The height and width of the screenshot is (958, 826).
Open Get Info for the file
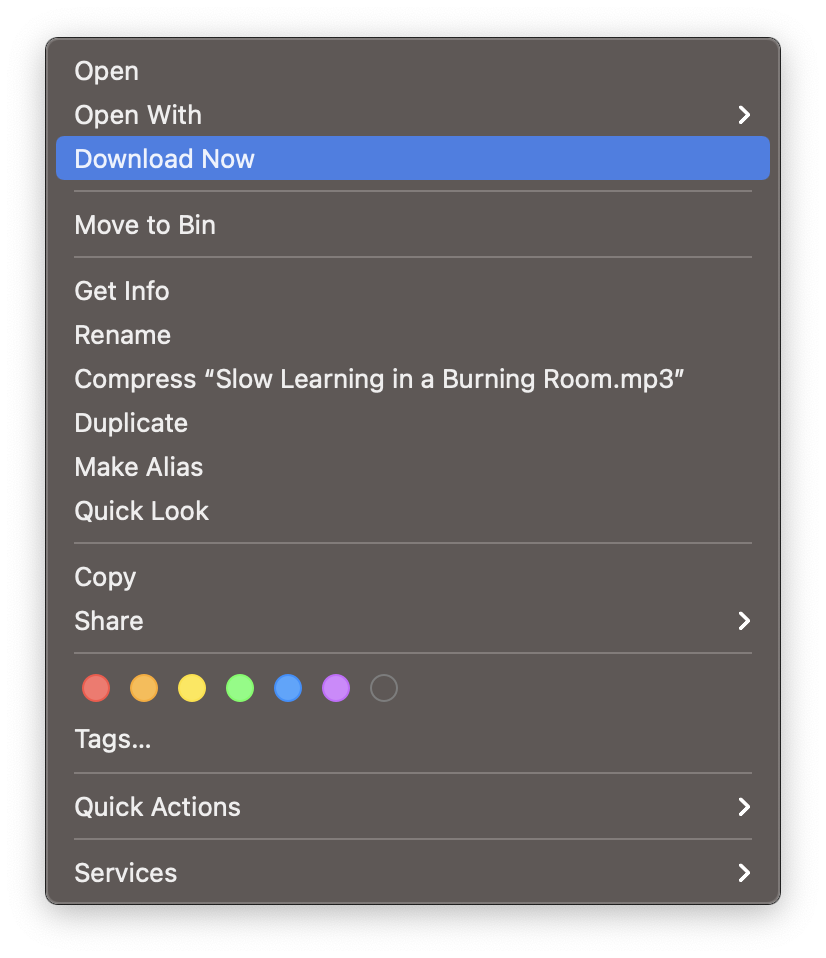[x=413, y=291]
